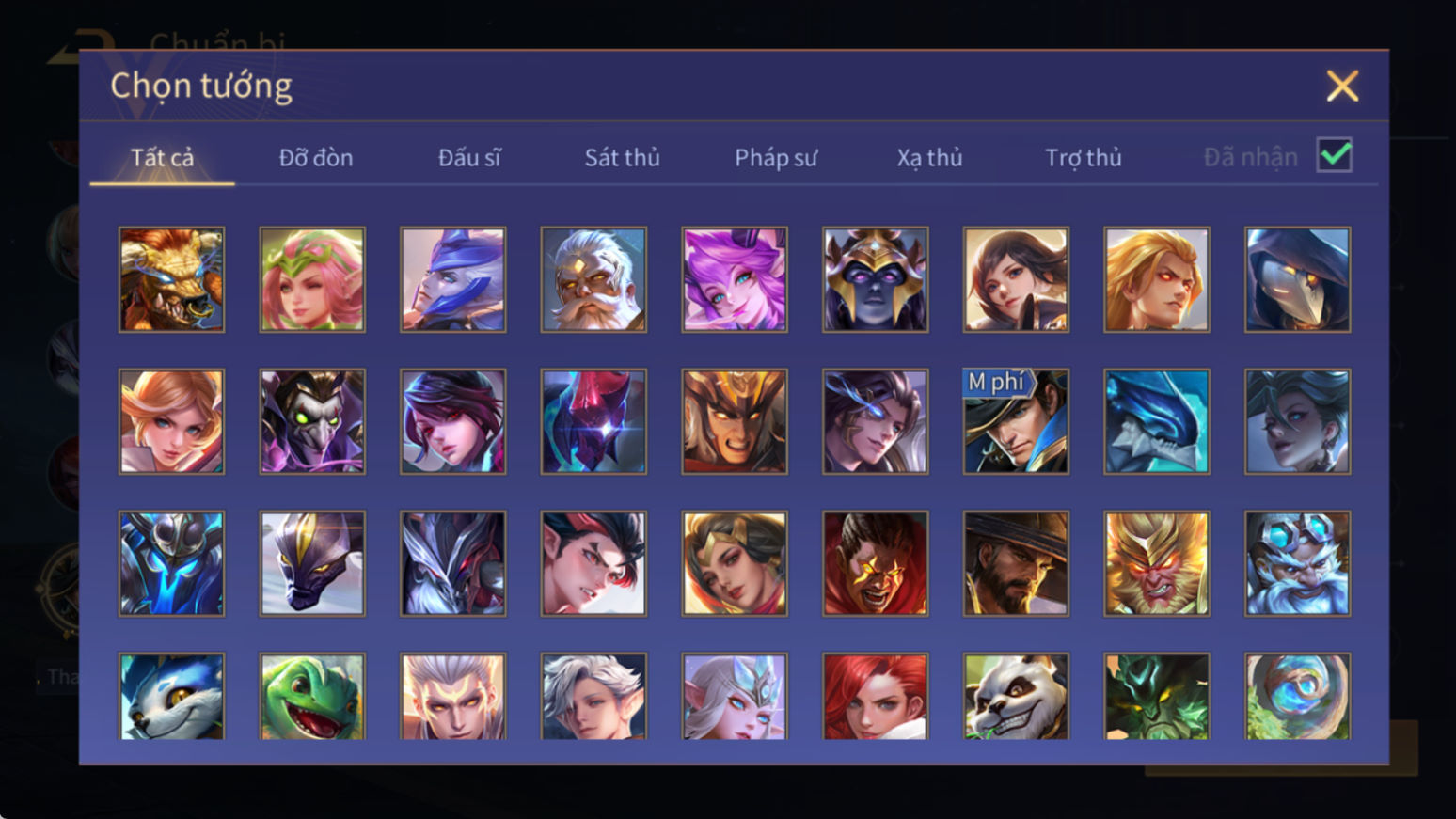Choose the red-haired woman hero thumbnail
Screen dimensions: 1456x819
[875, 696]
